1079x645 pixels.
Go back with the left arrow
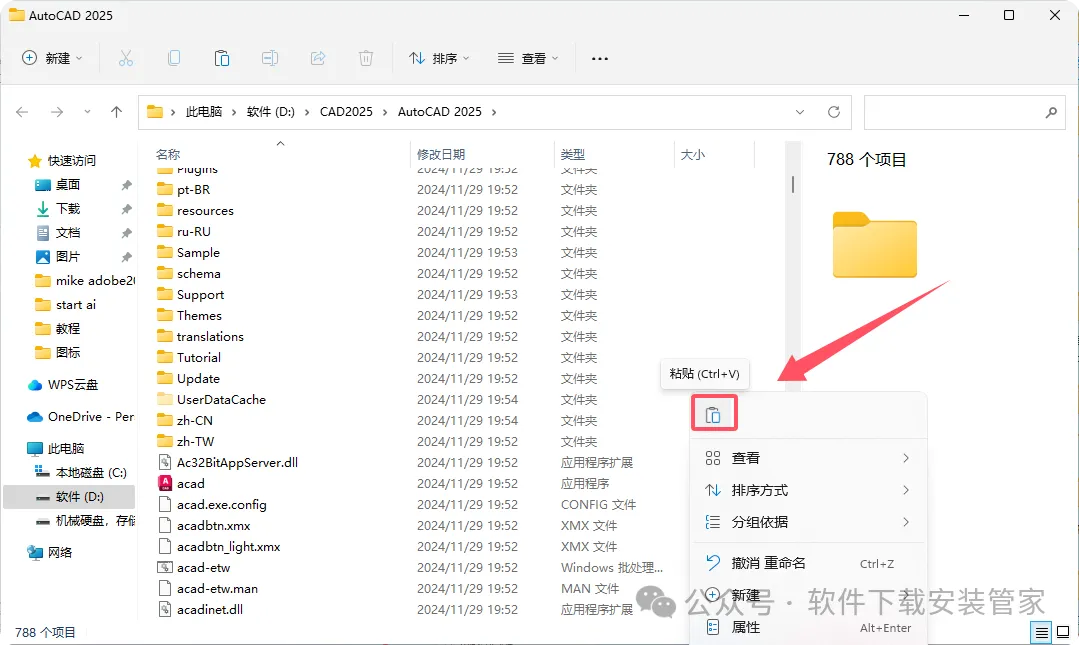tap(22, 112)
